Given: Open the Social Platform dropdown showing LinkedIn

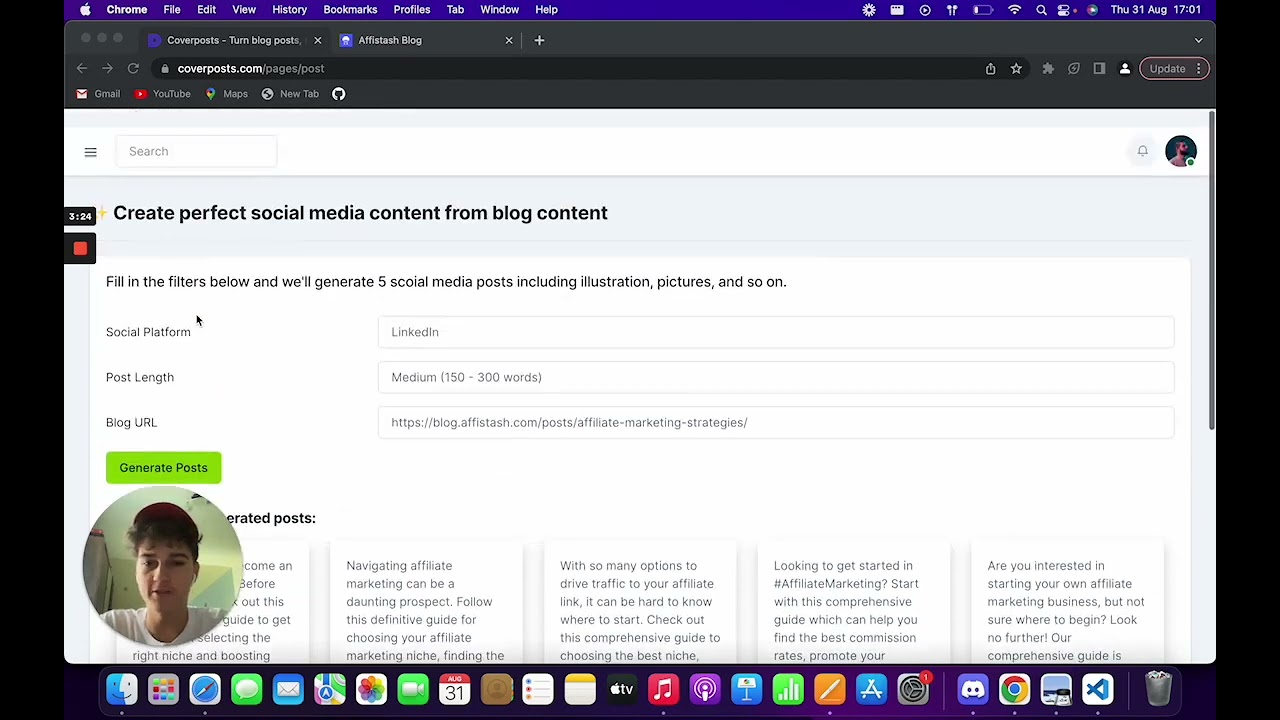Looking at the screenshot, I should coord(776,332).
